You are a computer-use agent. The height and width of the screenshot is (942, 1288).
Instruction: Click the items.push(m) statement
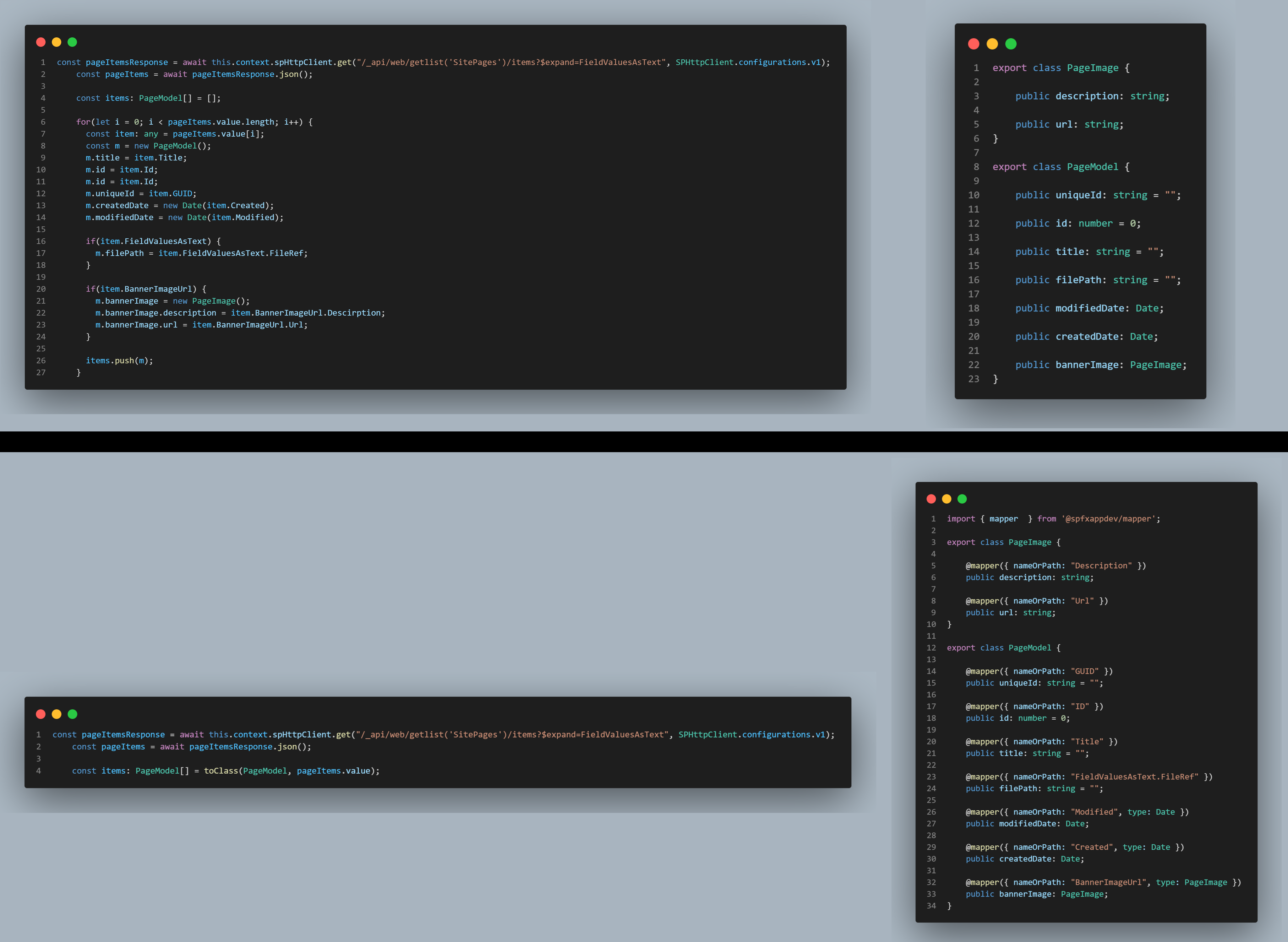click(119, 360)
